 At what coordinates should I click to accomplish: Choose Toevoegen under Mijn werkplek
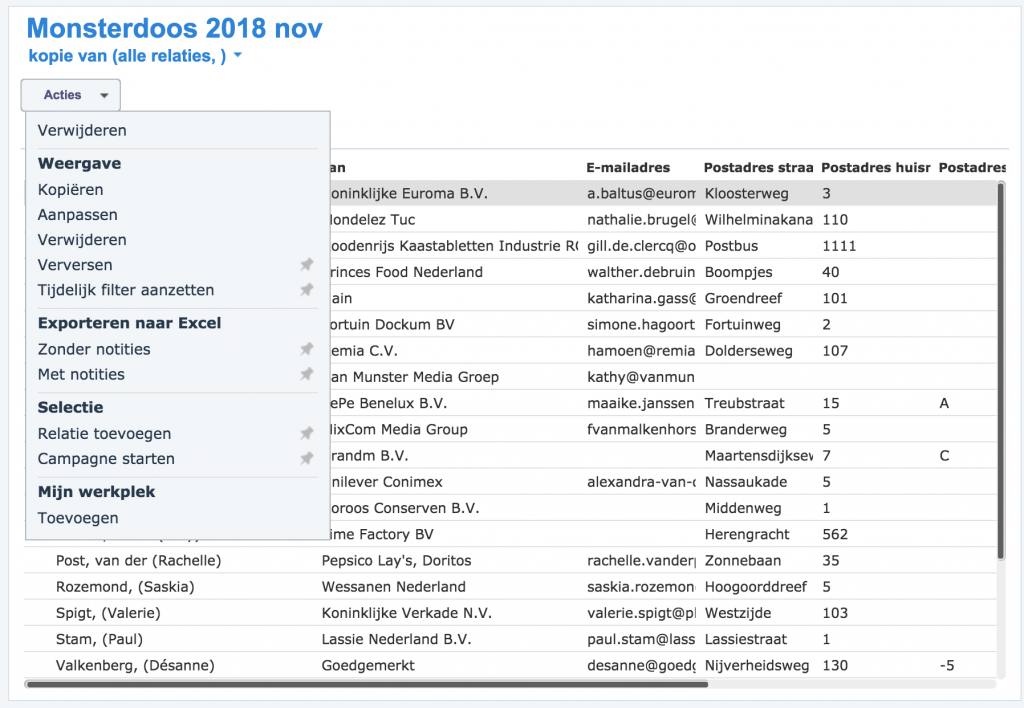78,518
